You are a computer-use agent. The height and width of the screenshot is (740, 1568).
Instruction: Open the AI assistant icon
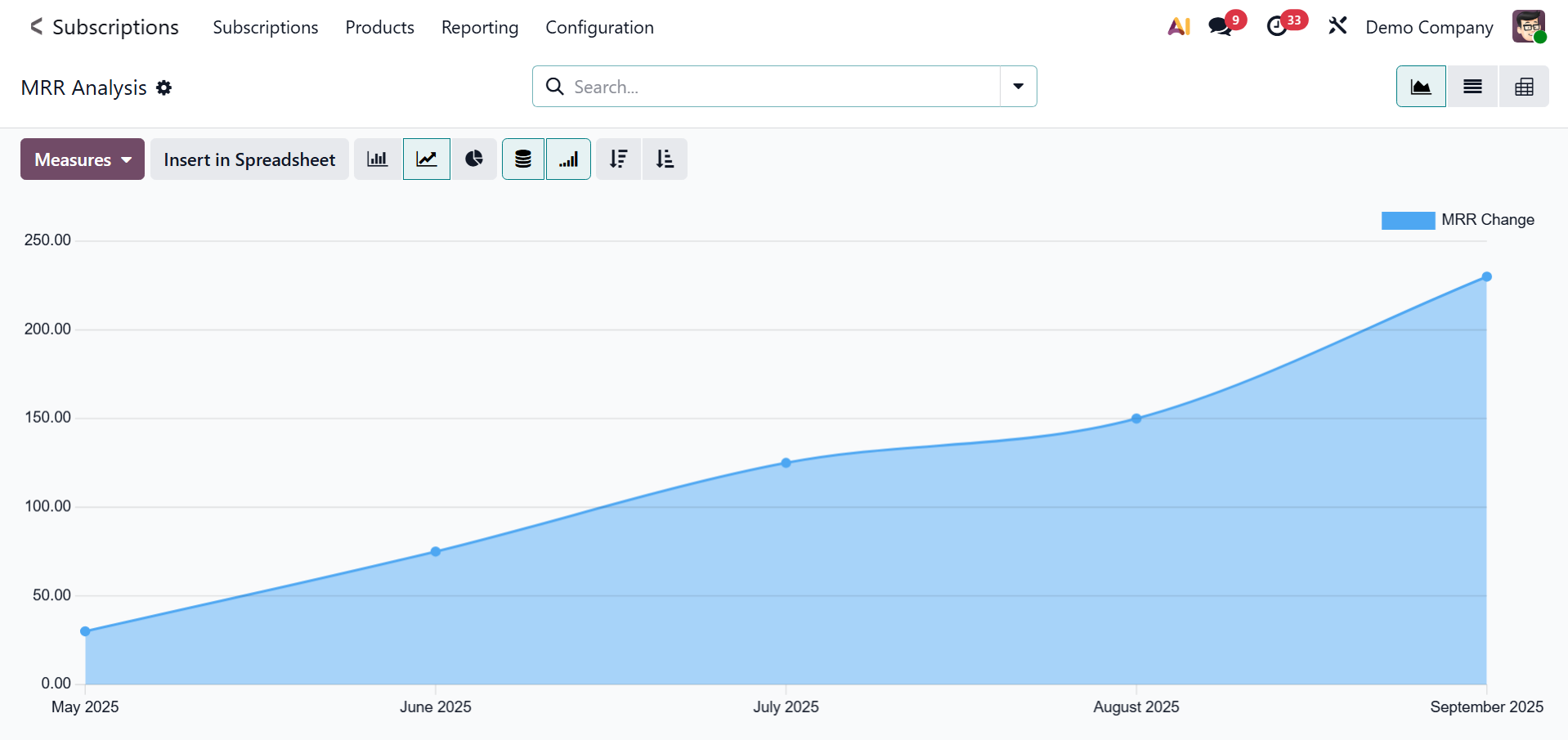[1178, 27]
